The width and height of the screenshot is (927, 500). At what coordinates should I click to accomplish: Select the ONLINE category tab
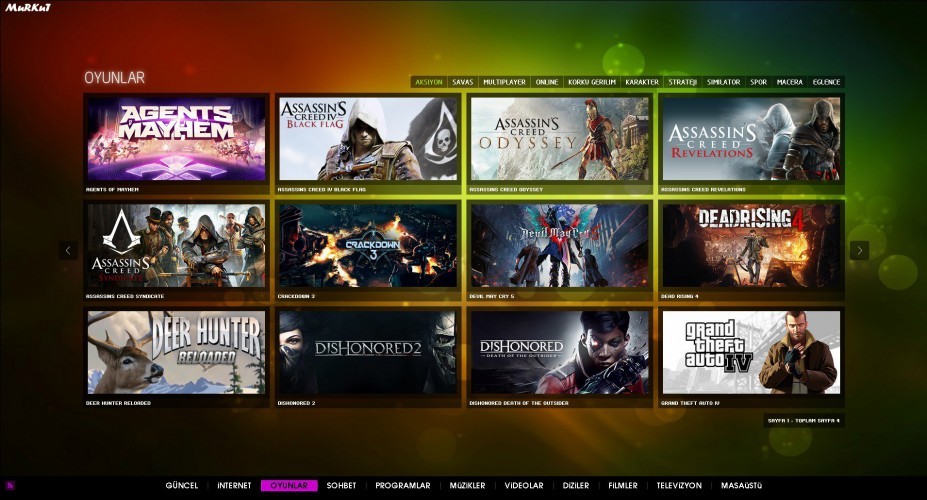pos(547,82)
